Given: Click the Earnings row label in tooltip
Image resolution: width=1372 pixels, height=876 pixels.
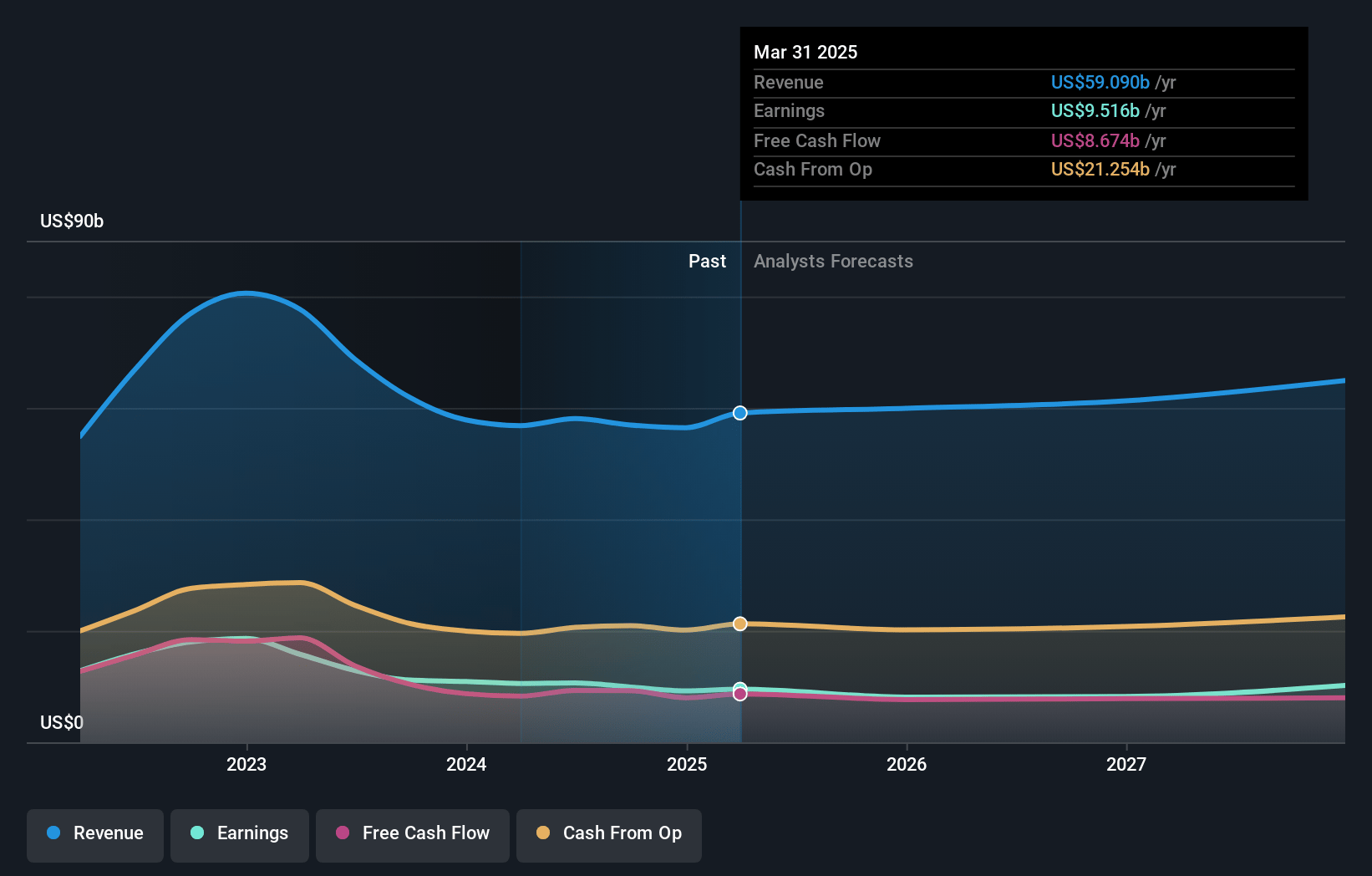Looking at the screenshot, I should [789, 110].
